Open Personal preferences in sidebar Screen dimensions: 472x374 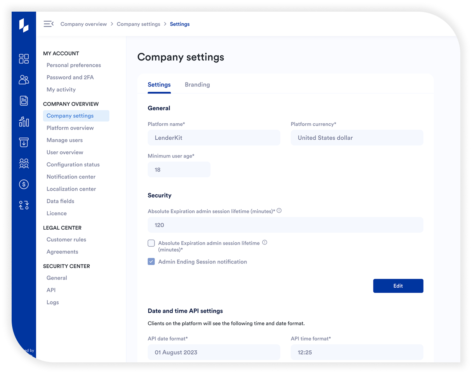coord(74,65)
